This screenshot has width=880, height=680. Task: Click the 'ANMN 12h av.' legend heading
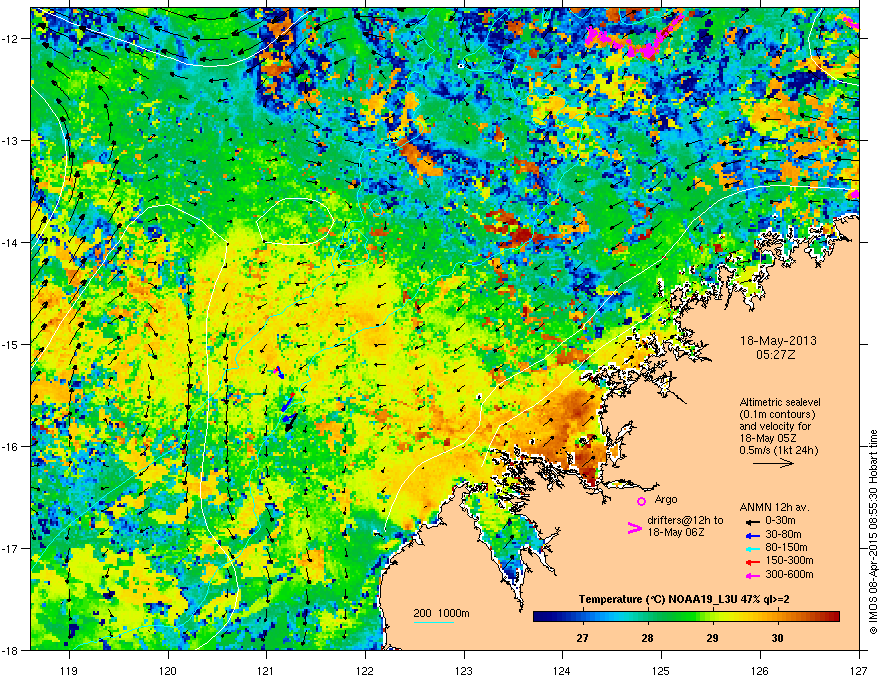(774, 507)
